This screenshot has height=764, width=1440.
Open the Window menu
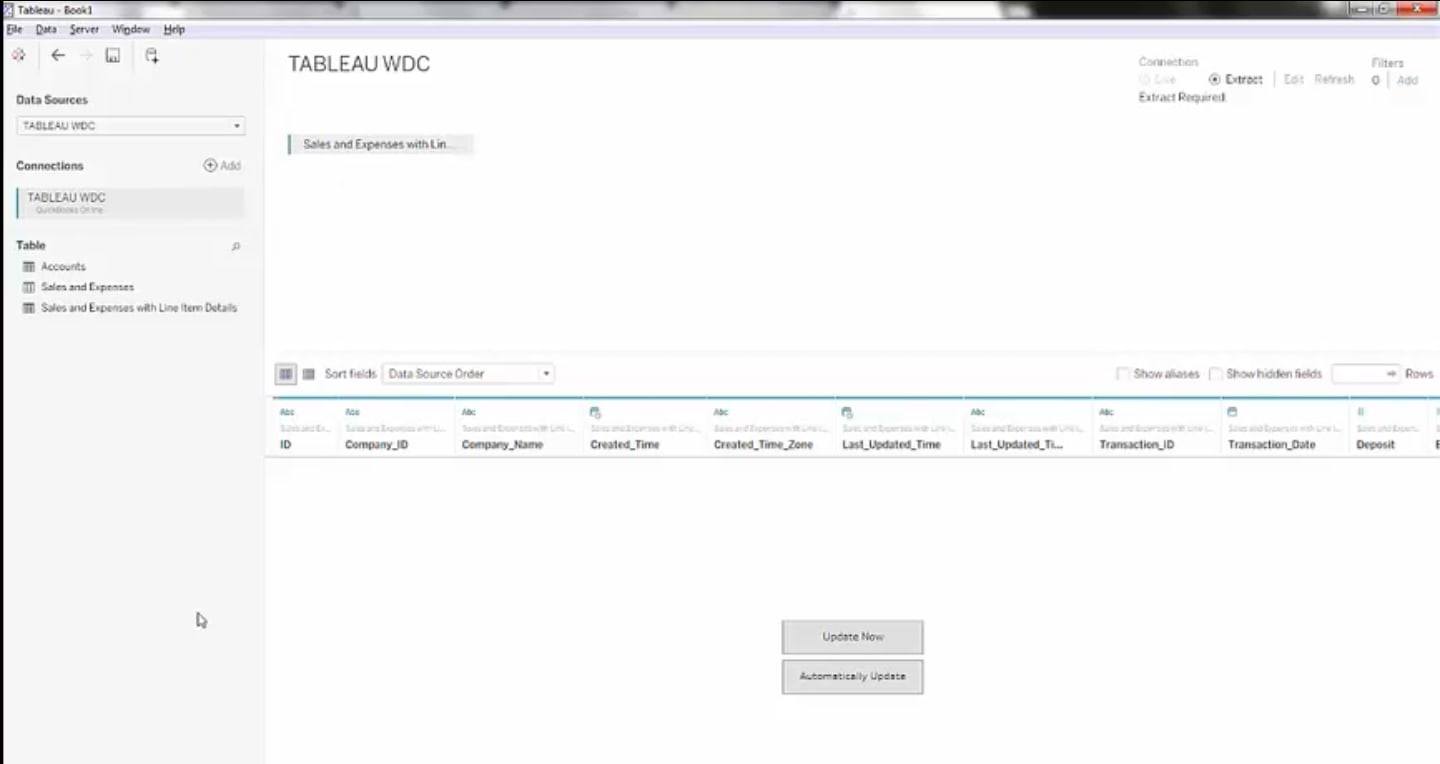click(130, 30)
